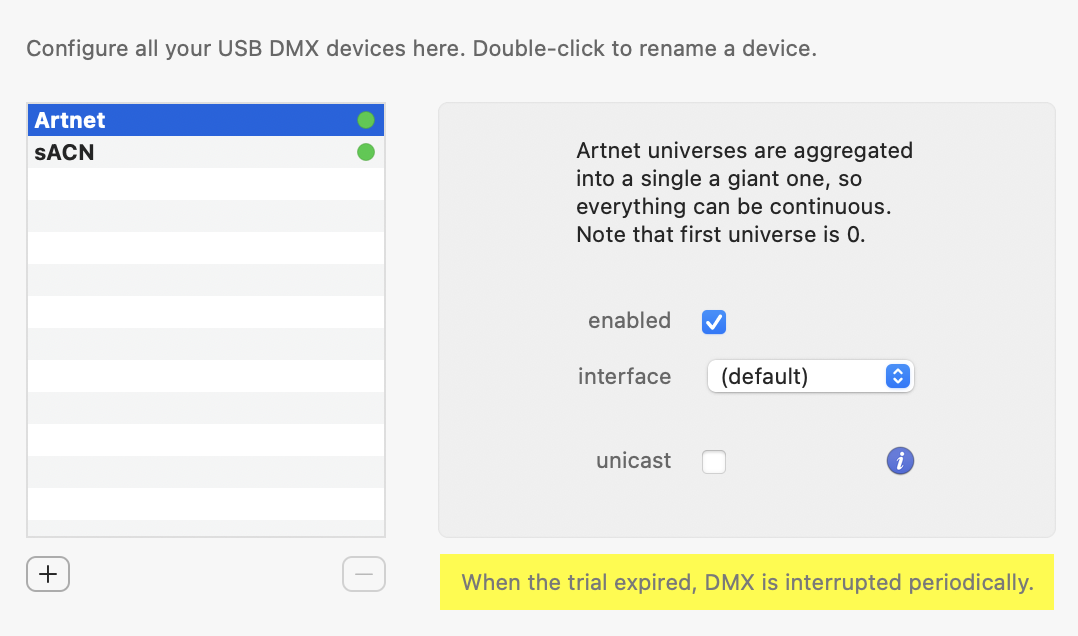Click the first empty row below sACN
Screen dimensions: 1078x636
pos(205,184)
